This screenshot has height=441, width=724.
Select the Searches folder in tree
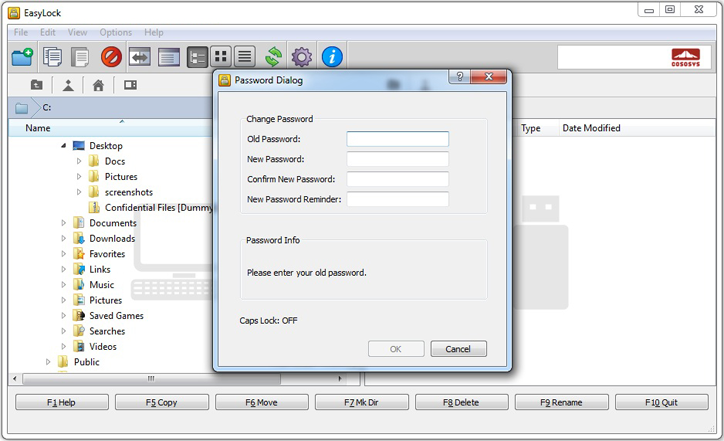107,331
